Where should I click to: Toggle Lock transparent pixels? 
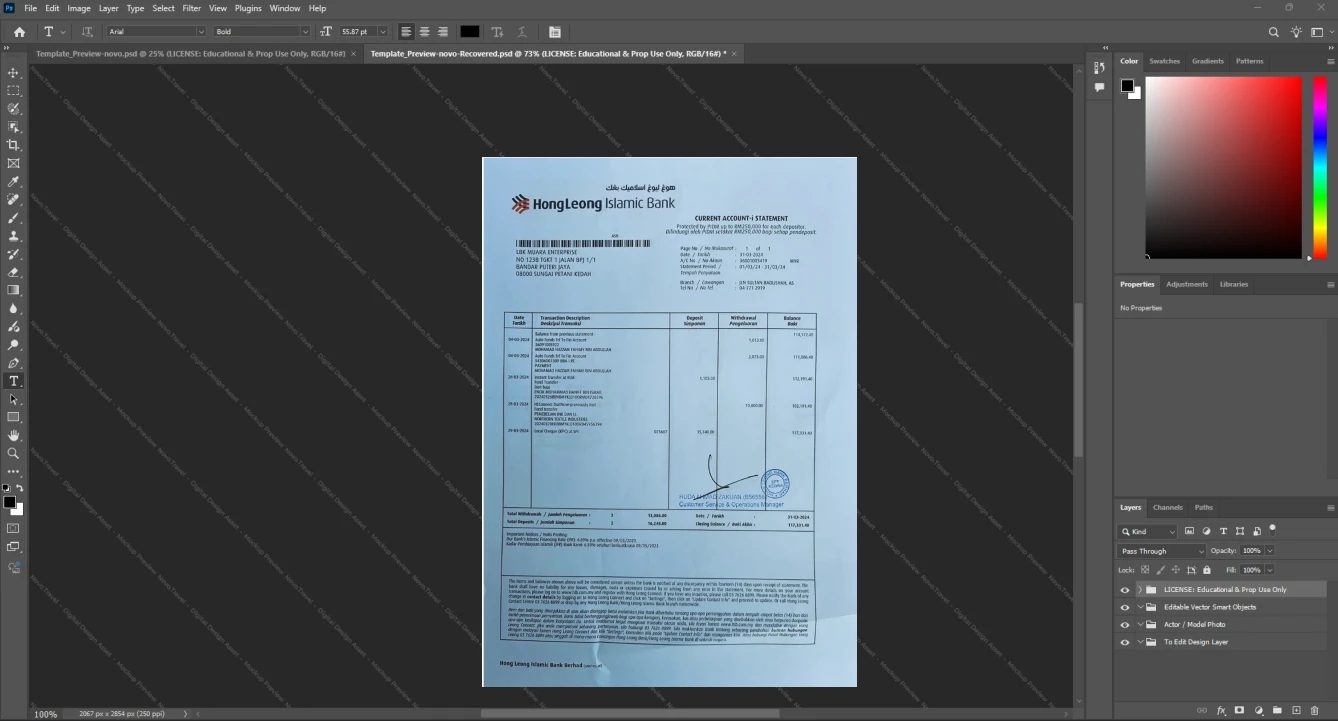[x=1146, y=570]
